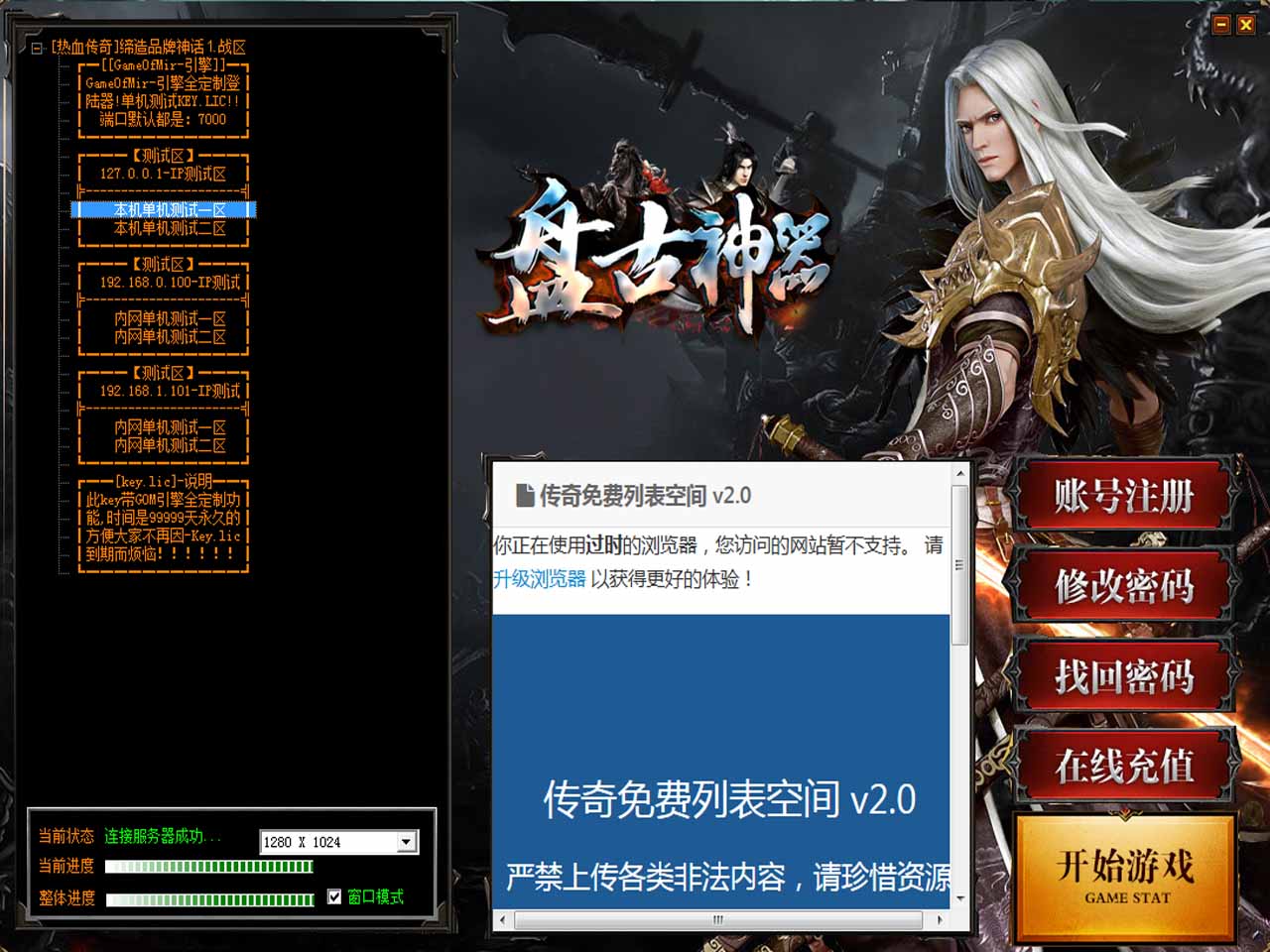Click the 找回密码 recover password button
Screen dimensions: 1270x952
pyautogui.click(x=1123, y=676)
